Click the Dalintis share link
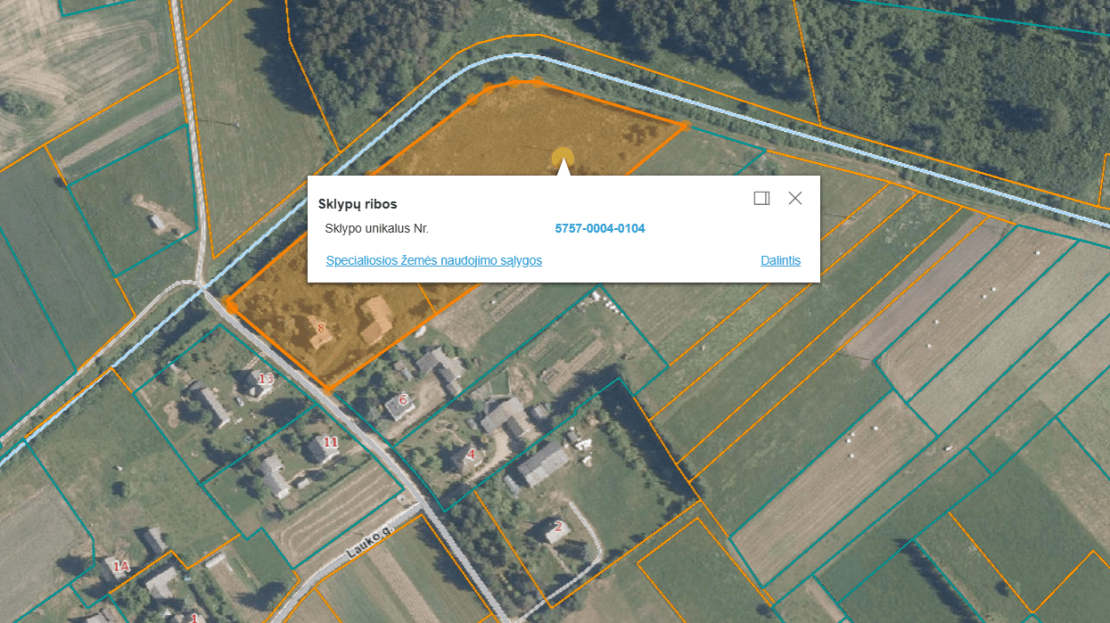Image resolution: width=1110 pixels, height=623 pixels. (780, 261)
